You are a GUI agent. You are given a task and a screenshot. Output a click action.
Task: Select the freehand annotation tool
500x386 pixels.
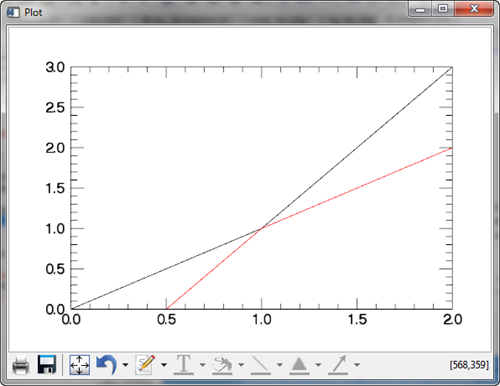pos(222,365)
